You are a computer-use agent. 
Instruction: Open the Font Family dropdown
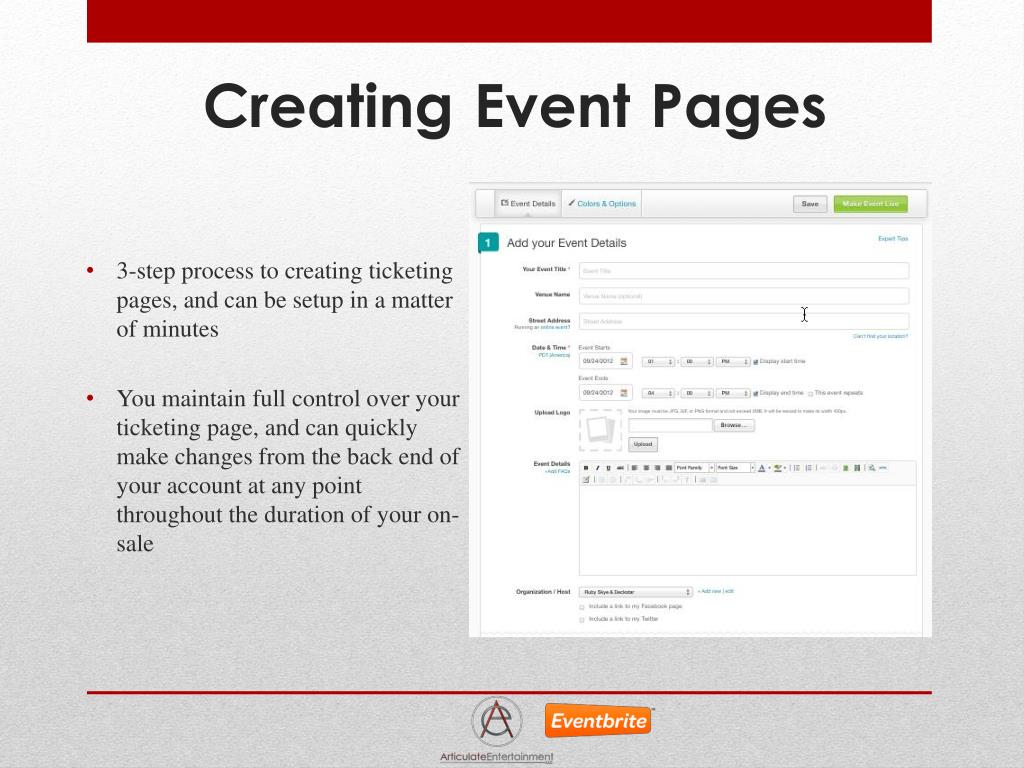[695, 468]
